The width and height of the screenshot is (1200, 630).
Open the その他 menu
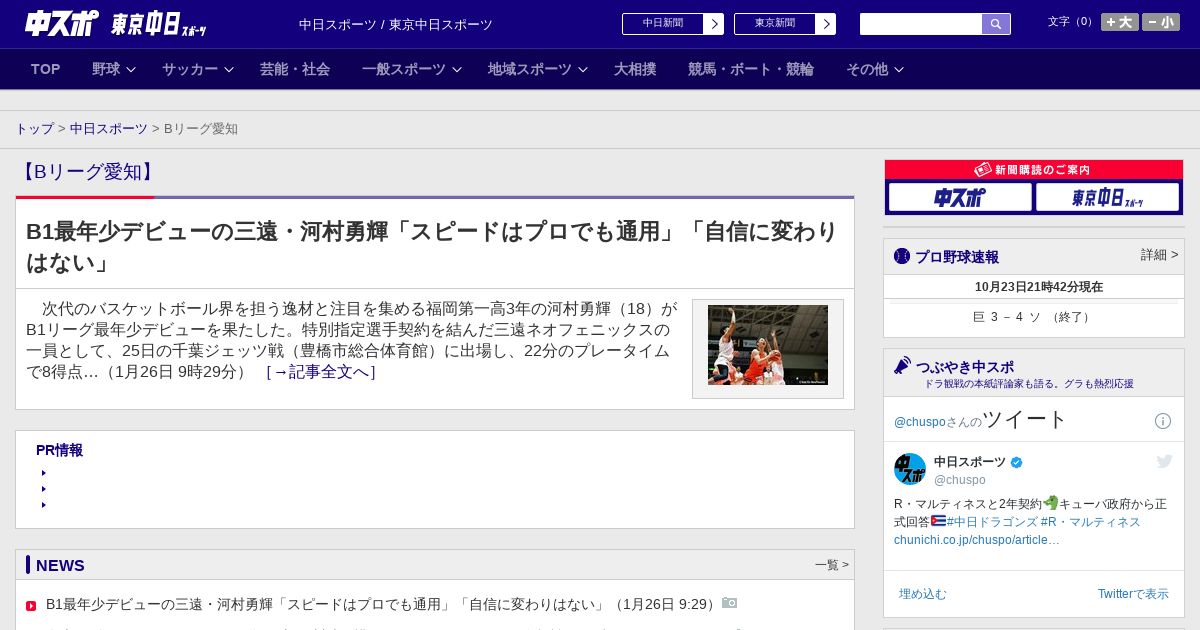(x=867, y=69)
